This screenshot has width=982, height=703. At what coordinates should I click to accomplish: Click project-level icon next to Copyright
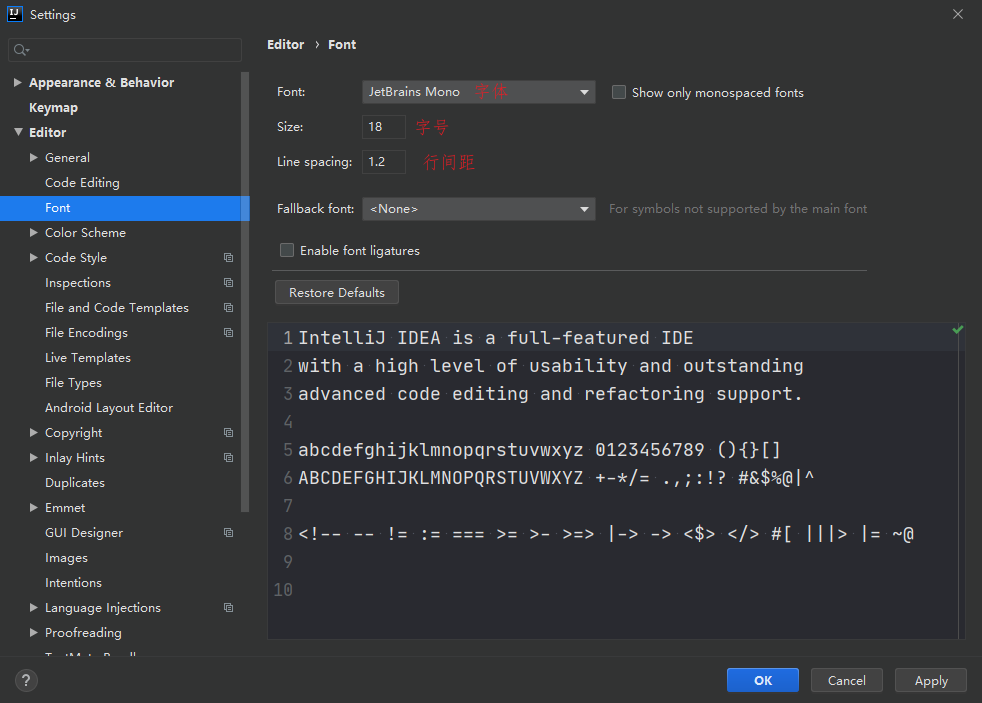click(229, 433)
